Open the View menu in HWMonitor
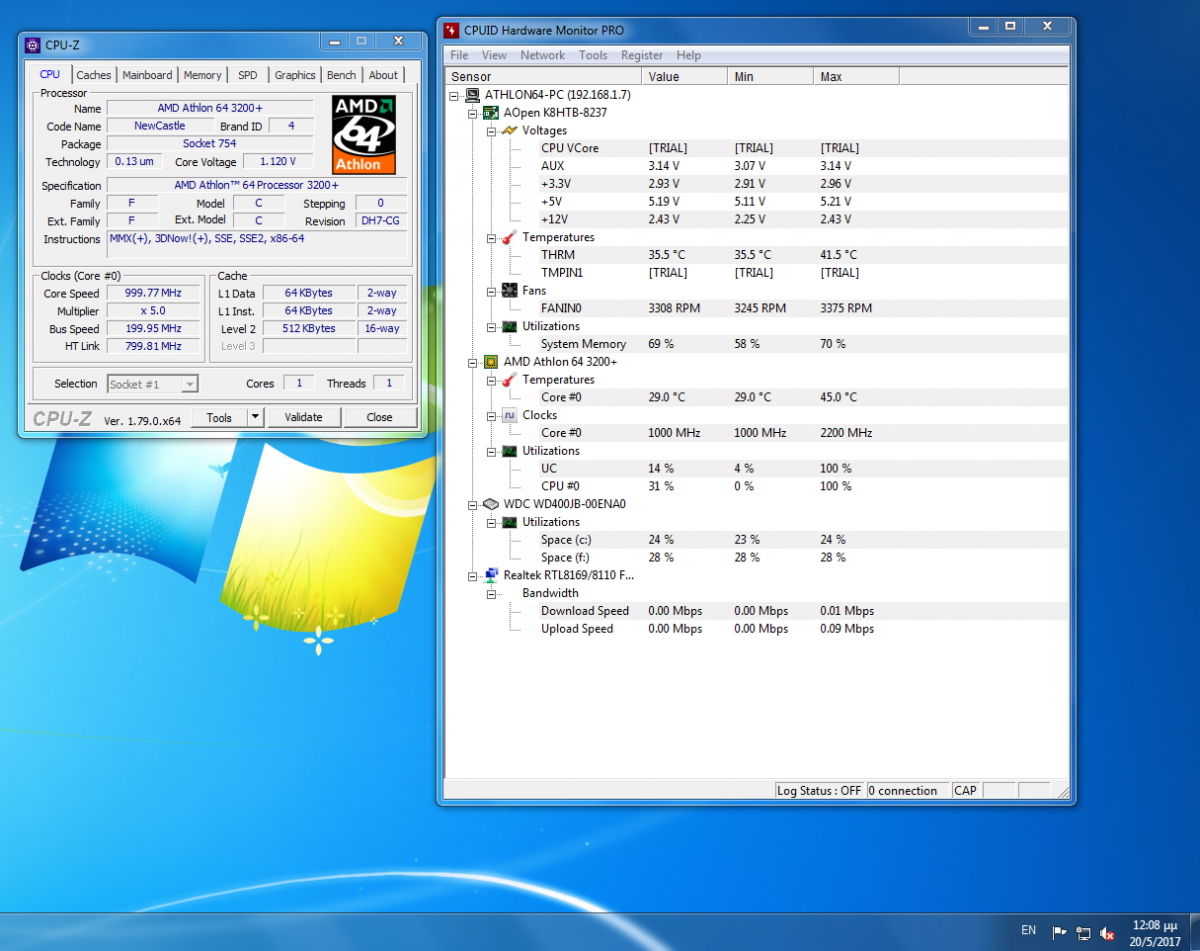Viewport: 1200px width, 951px height. point(494,55)
